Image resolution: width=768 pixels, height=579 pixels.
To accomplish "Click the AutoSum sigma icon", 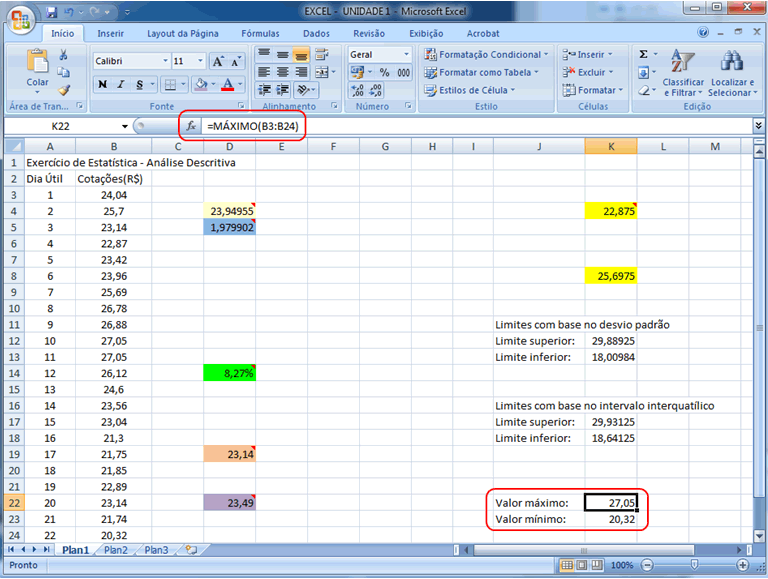I will pyautogui.click(x=643, y=55).
